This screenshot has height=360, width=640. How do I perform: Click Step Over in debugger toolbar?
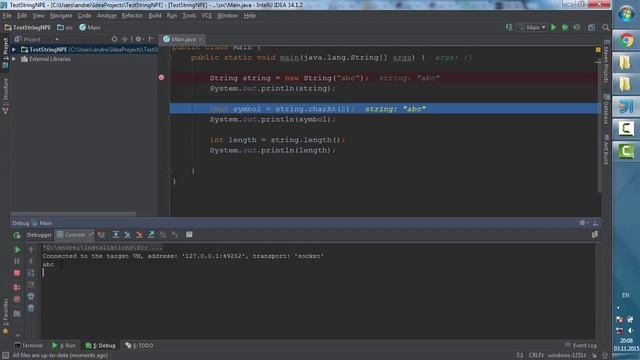click(116, 235)
